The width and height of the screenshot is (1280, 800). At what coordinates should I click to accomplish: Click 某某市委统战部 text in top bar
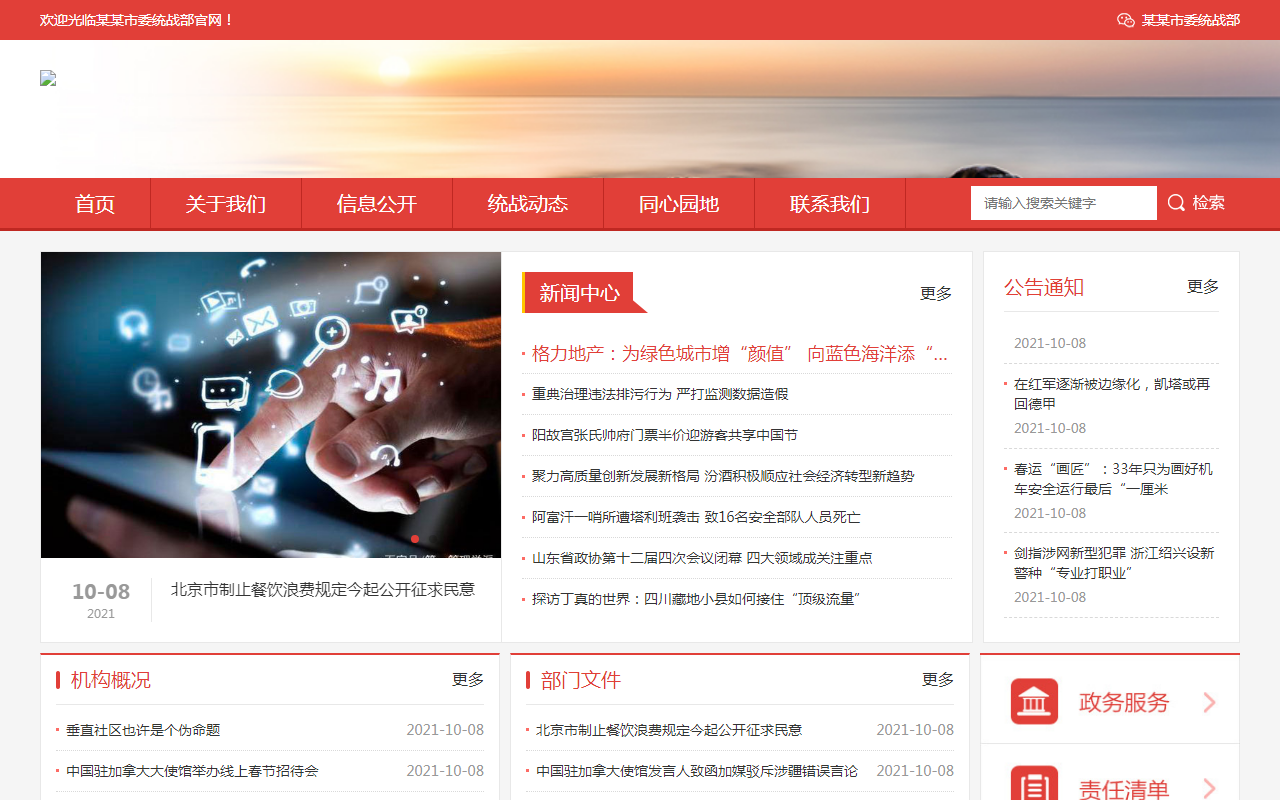pos(1191,20)
